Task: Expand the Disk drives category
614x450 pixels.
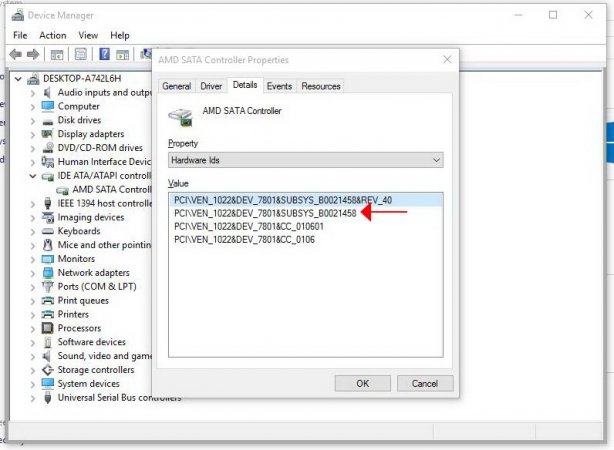Action: point(33,121)
